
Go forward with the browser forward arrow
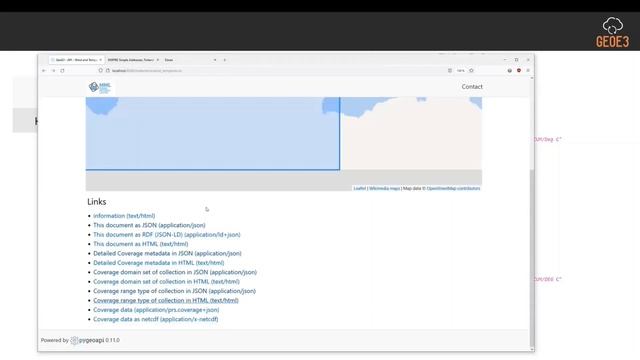[x=53, y=71]
